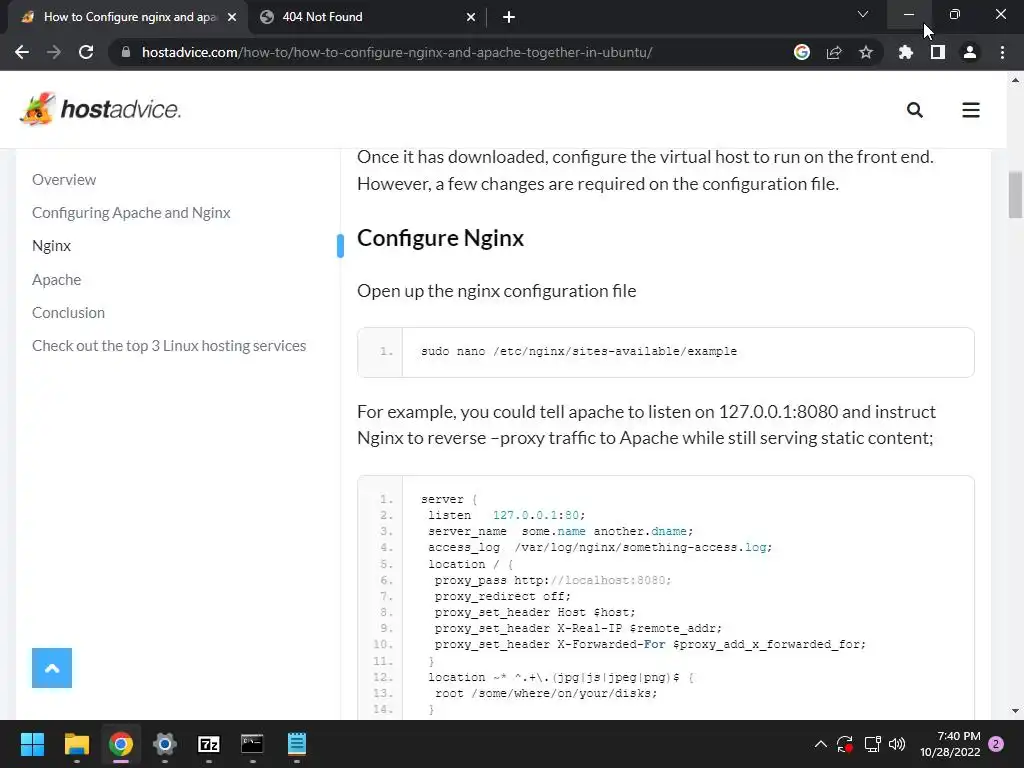The image size is (1024, 768).
Task: Open the Conclusion section link
Action: coord(69,313)
